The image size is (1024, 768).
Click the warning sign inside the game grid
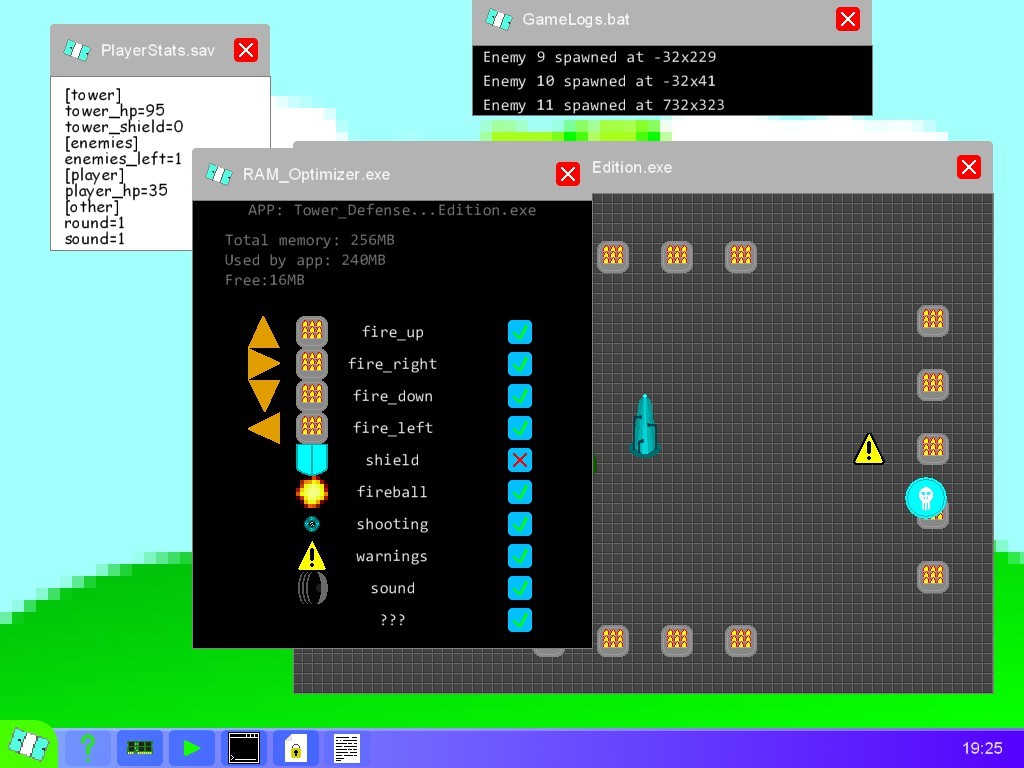point(868,449)
